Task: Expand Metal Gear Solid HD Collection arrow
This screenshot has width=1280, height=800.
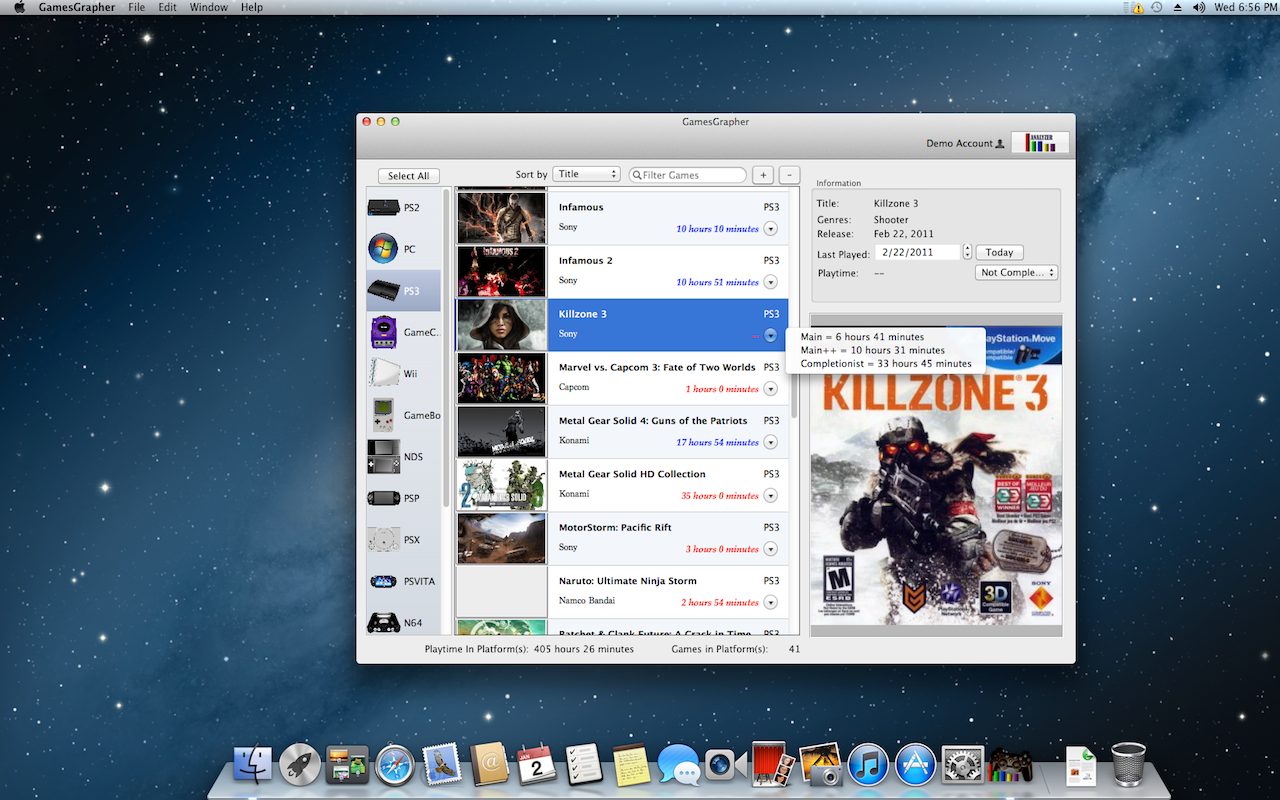Action: point(770,495)
